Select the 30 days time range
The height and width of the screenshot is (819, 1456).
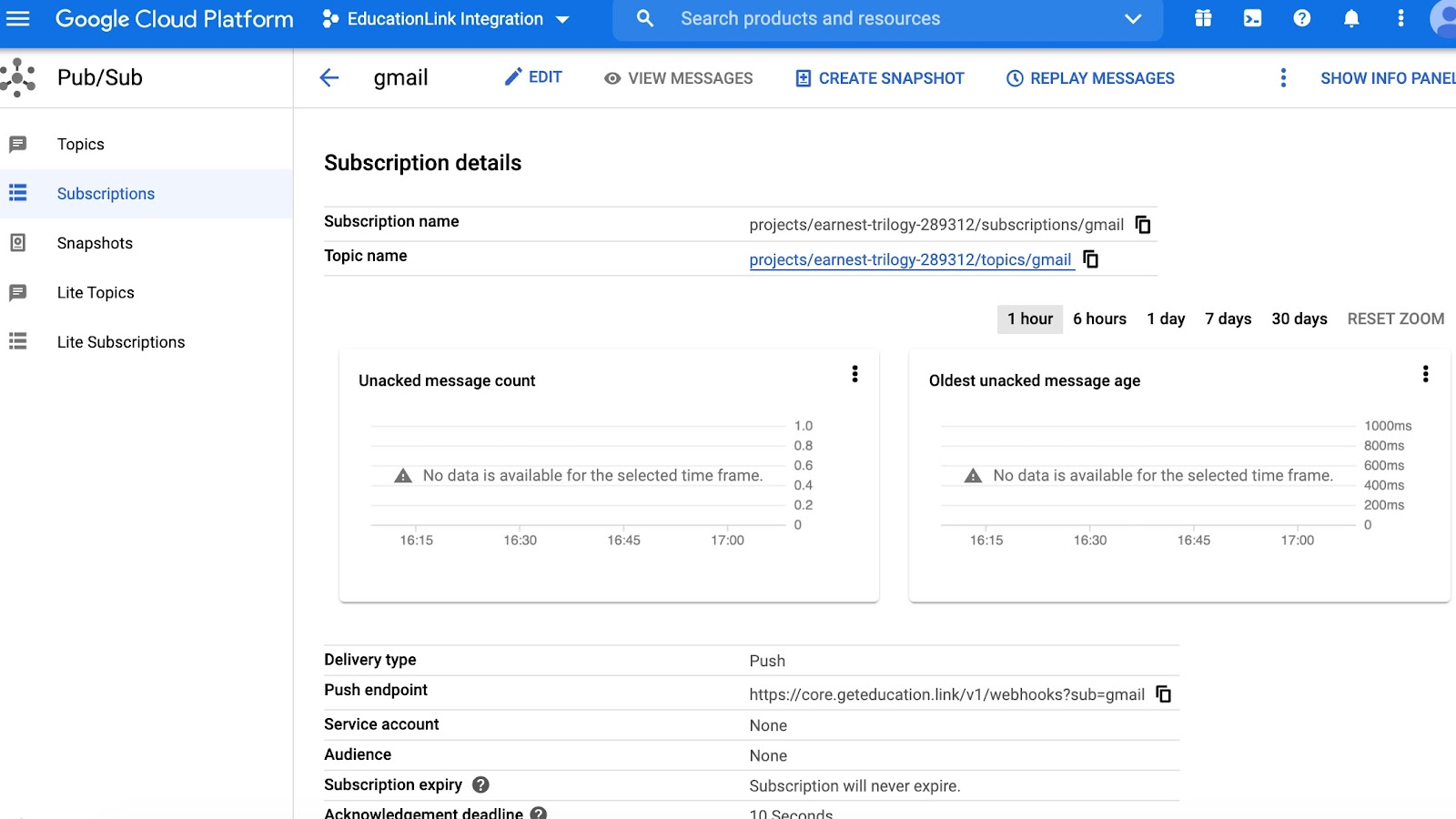[x=1299, y=318]
